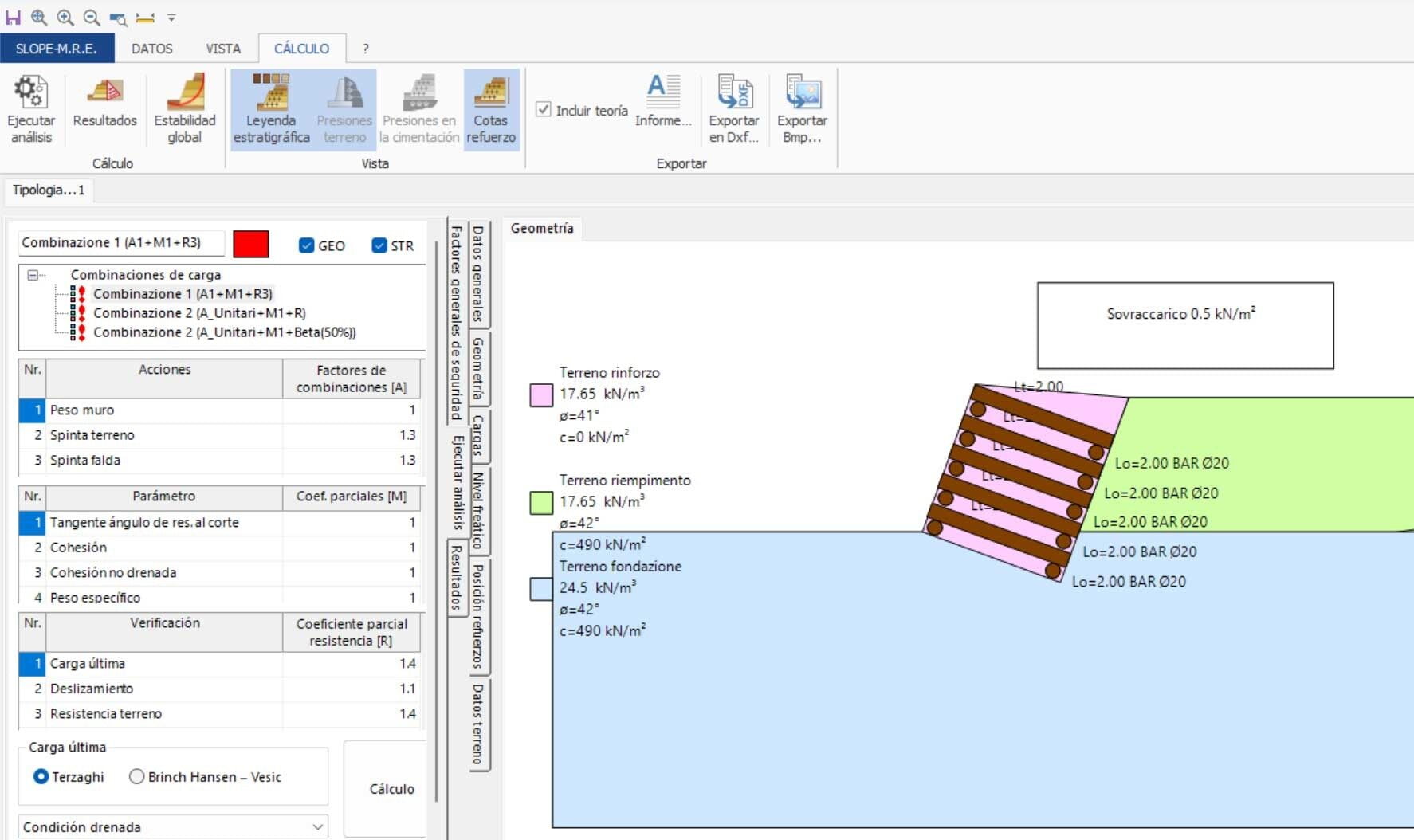Uncheck the Incluir teoría checkbox

(x=544, y=110)
